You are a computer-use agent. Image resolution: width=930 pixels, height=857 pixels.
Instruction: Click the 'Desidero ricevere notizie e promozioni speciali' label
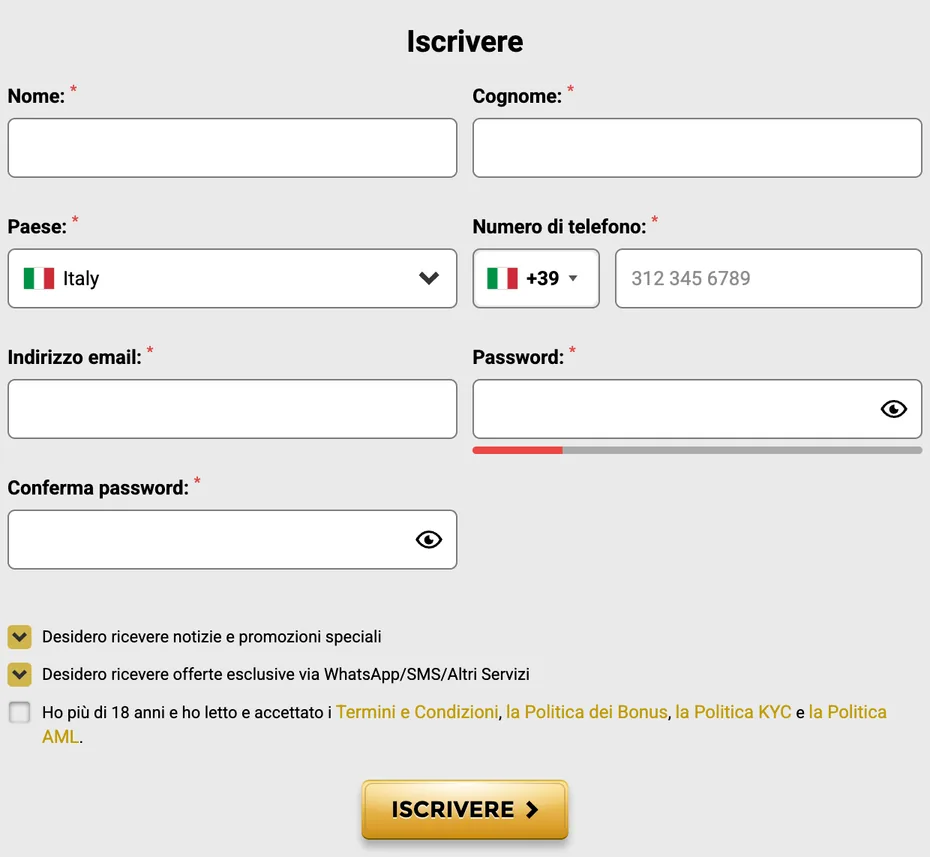click(212, 637)
